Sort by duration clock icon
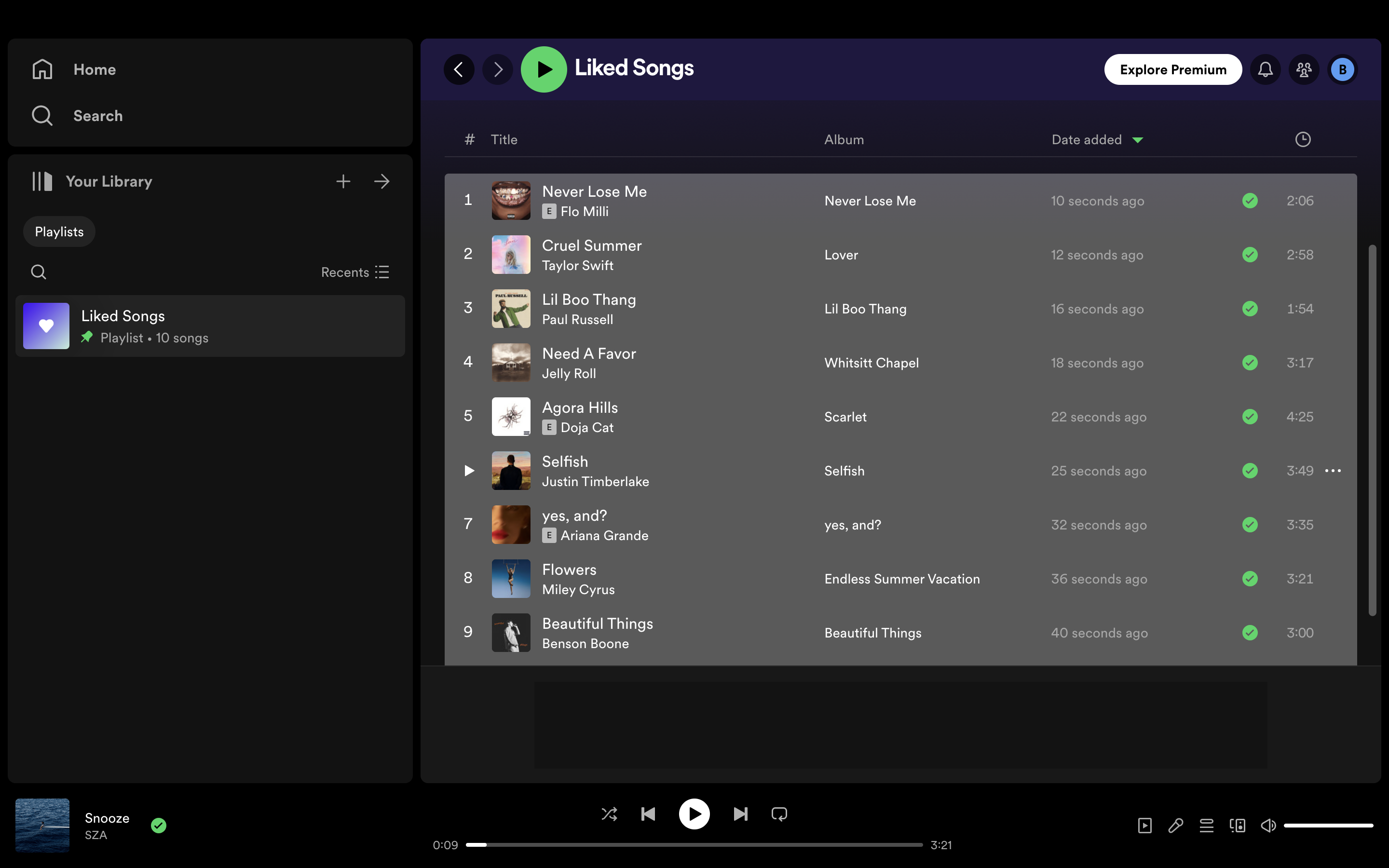 tap(1302, 139)
